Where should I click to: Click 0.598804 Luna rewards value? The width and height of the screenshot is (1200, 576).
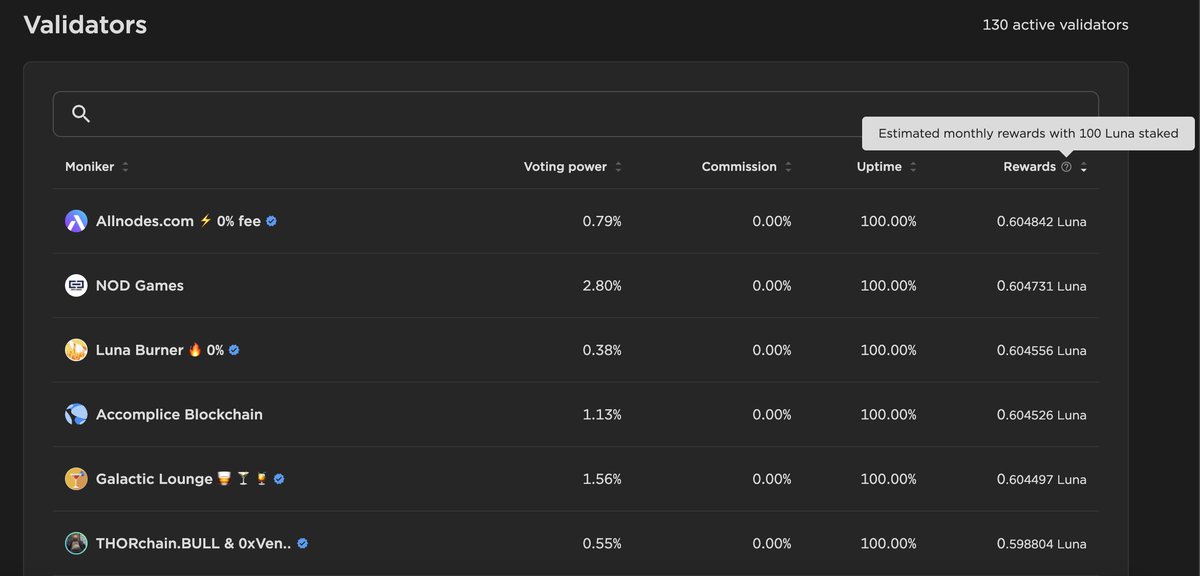1041,544
